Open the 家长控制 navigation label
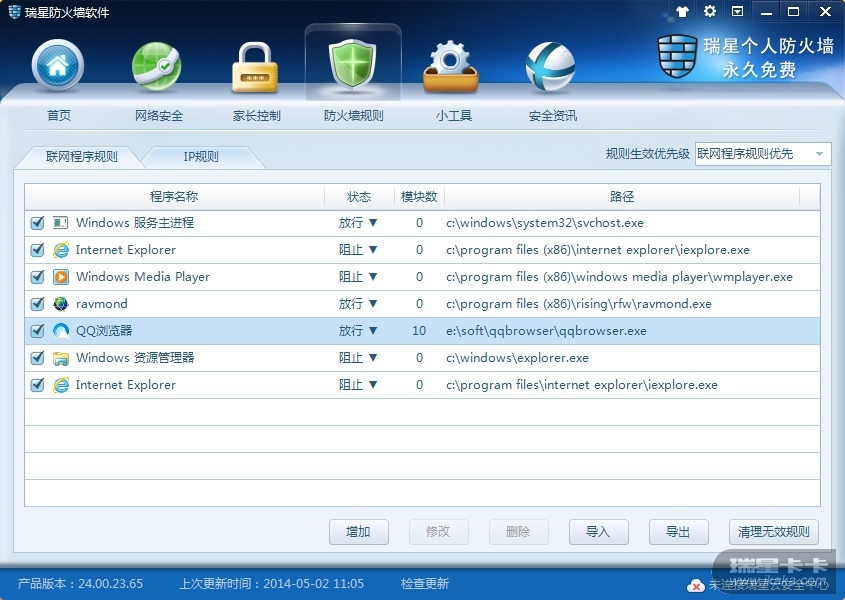 (x=257, y=115)
